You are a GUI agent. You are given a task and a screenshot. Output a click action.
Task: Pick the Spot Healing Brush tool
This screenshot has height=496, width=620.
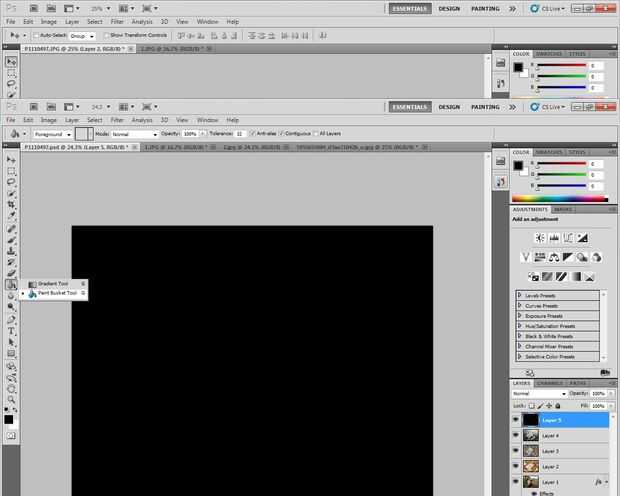(x=11, y=228)
